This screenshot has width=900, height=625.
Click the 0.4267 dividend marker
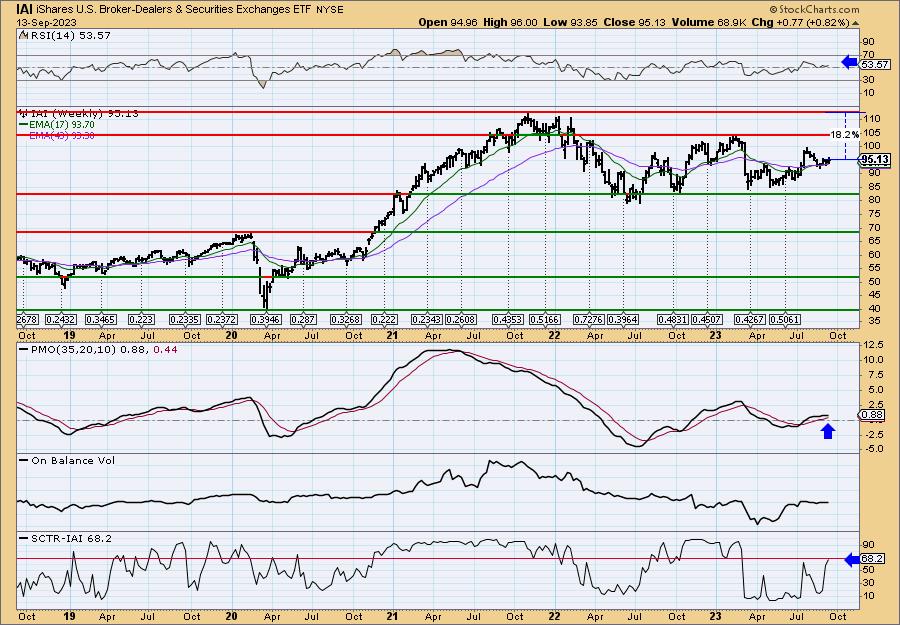click(x=751, y=319)
